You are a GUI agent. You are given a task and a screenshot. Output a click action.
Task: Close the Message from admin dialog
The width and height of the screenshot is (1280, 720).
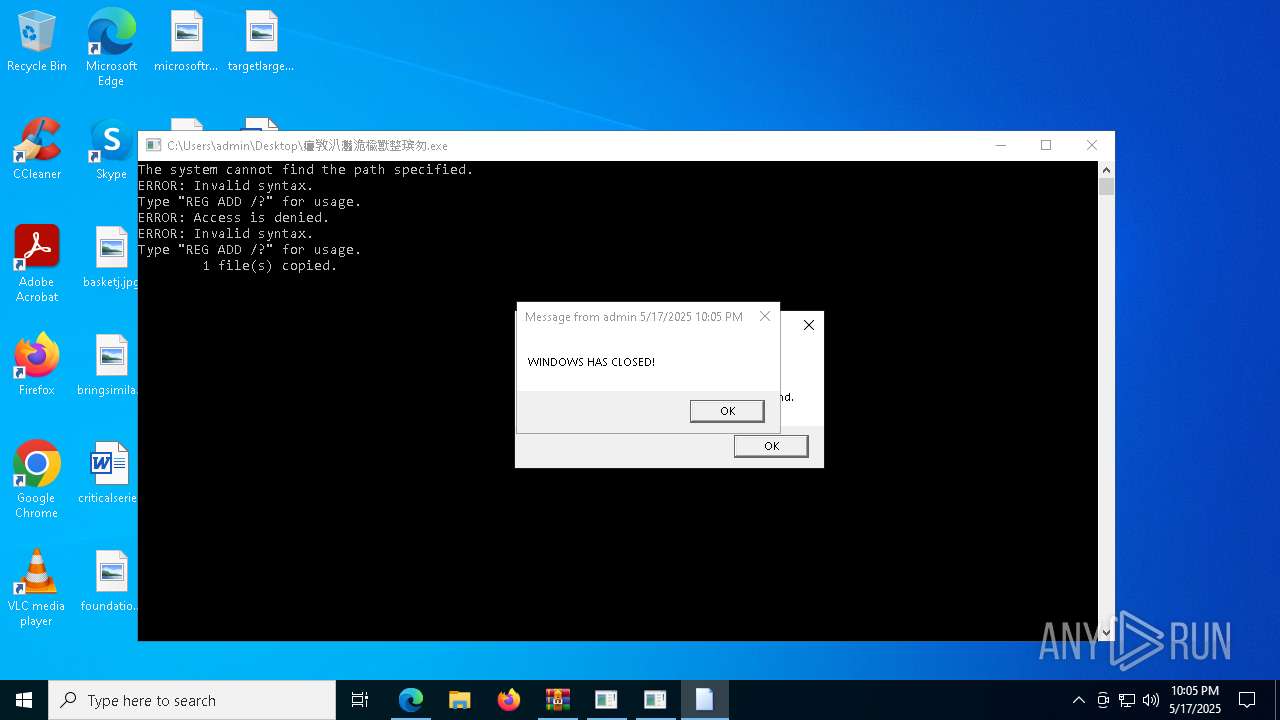(765, 316)
